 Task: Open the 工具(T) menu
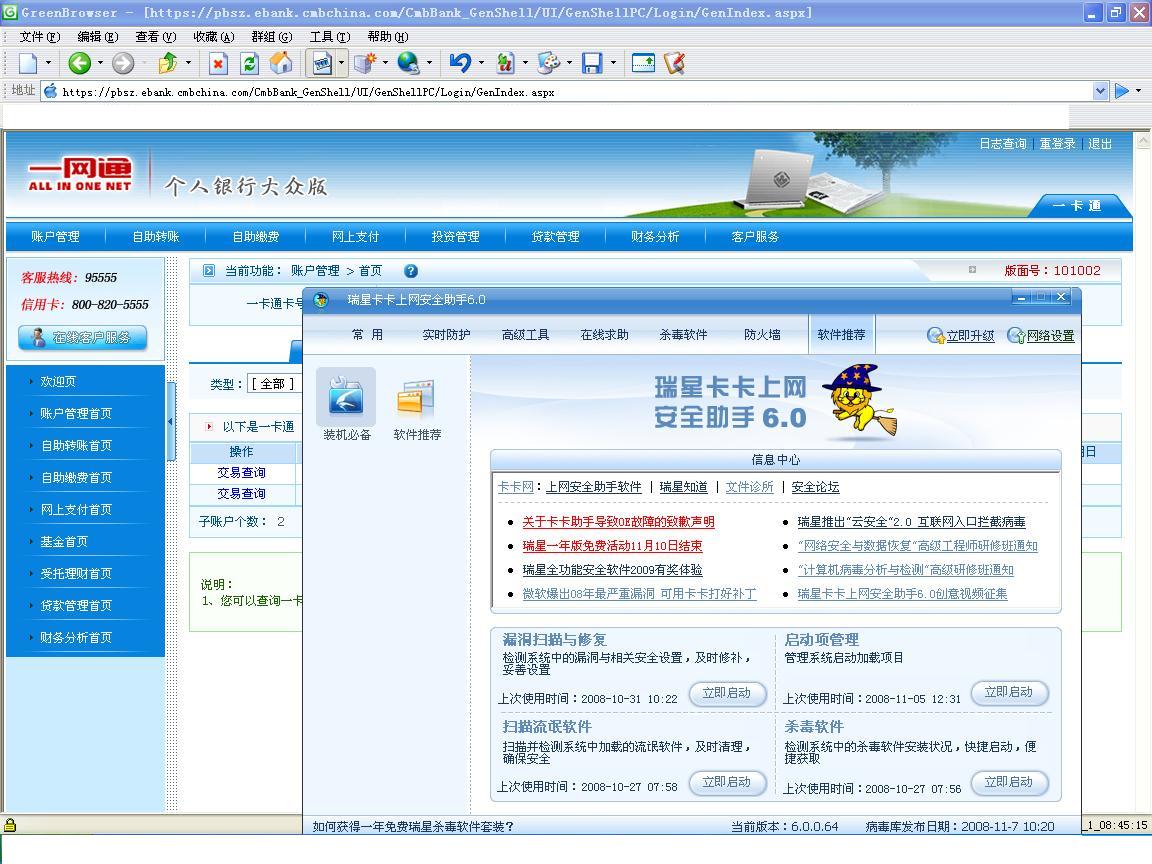[330, 37]
